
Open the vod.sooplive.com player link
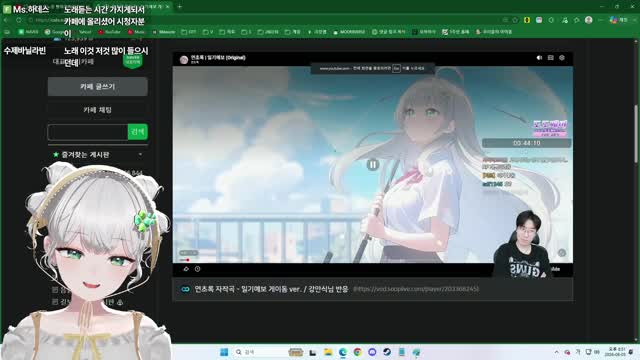[416, 289]
